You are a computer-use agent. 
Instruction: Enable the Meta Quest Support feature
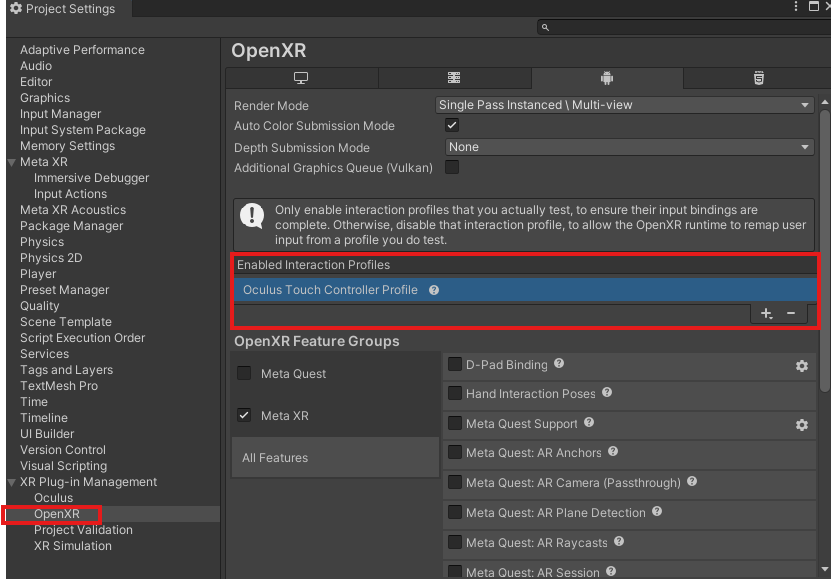[455, 423]
